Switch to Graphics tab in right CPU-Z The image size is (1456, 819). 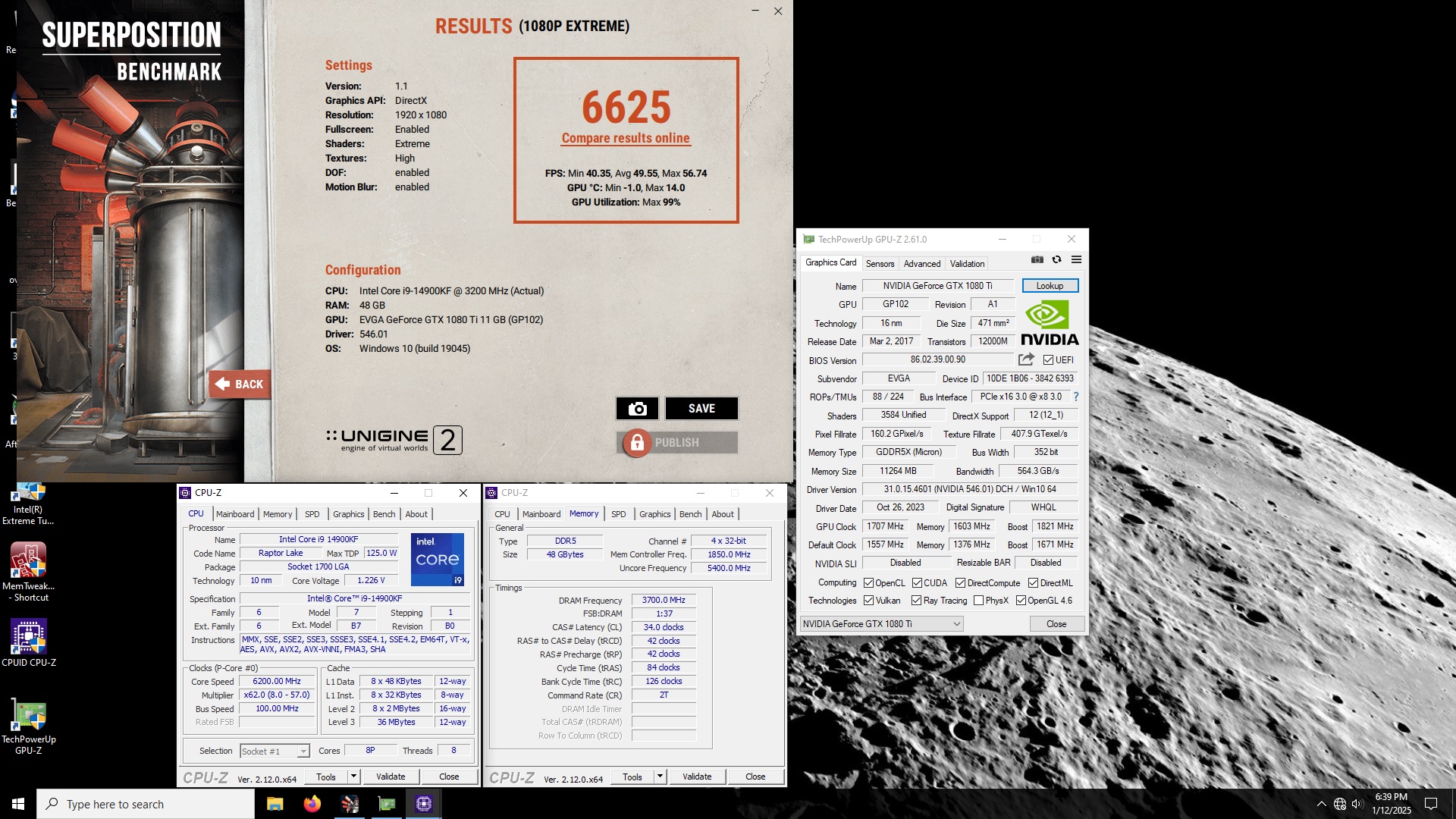[655, 514]
